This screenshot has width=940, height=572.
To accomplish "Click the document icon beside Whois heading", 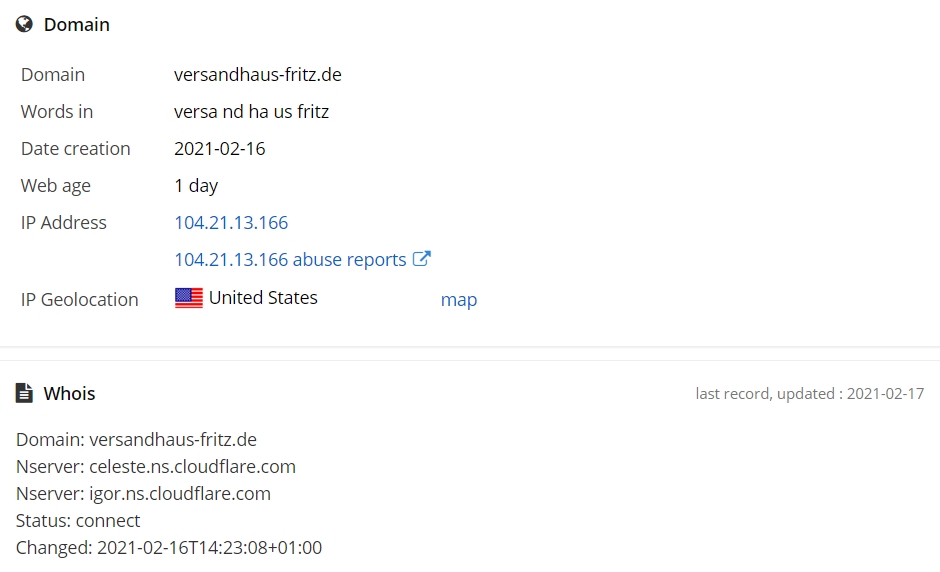I will 24,393.
